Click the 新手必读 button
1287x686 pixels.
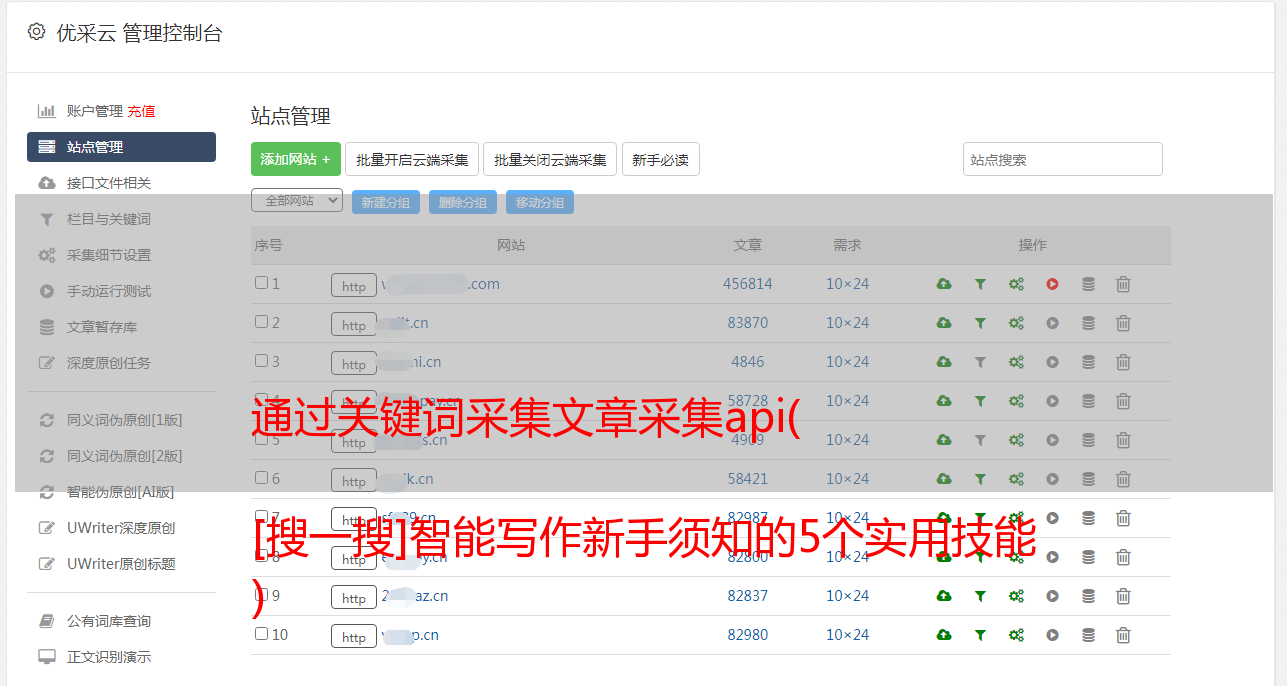[660, 159]
